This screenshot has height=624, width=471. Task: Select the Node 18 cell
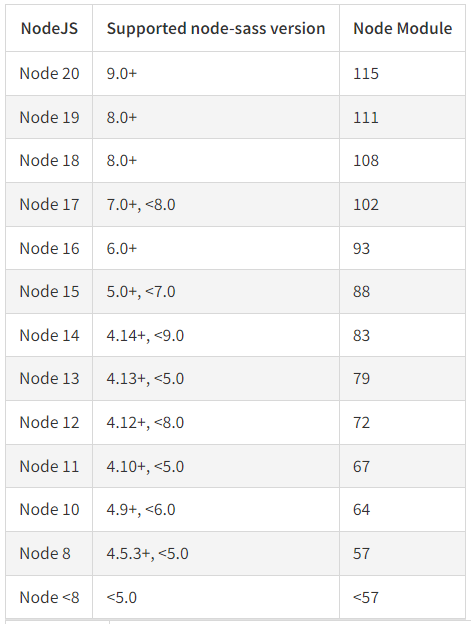point(49,160)
